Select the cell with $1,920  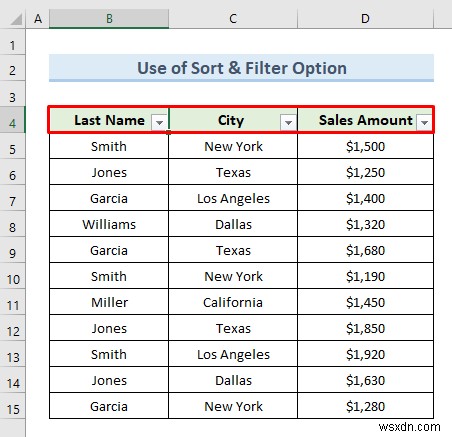[365, 354]
